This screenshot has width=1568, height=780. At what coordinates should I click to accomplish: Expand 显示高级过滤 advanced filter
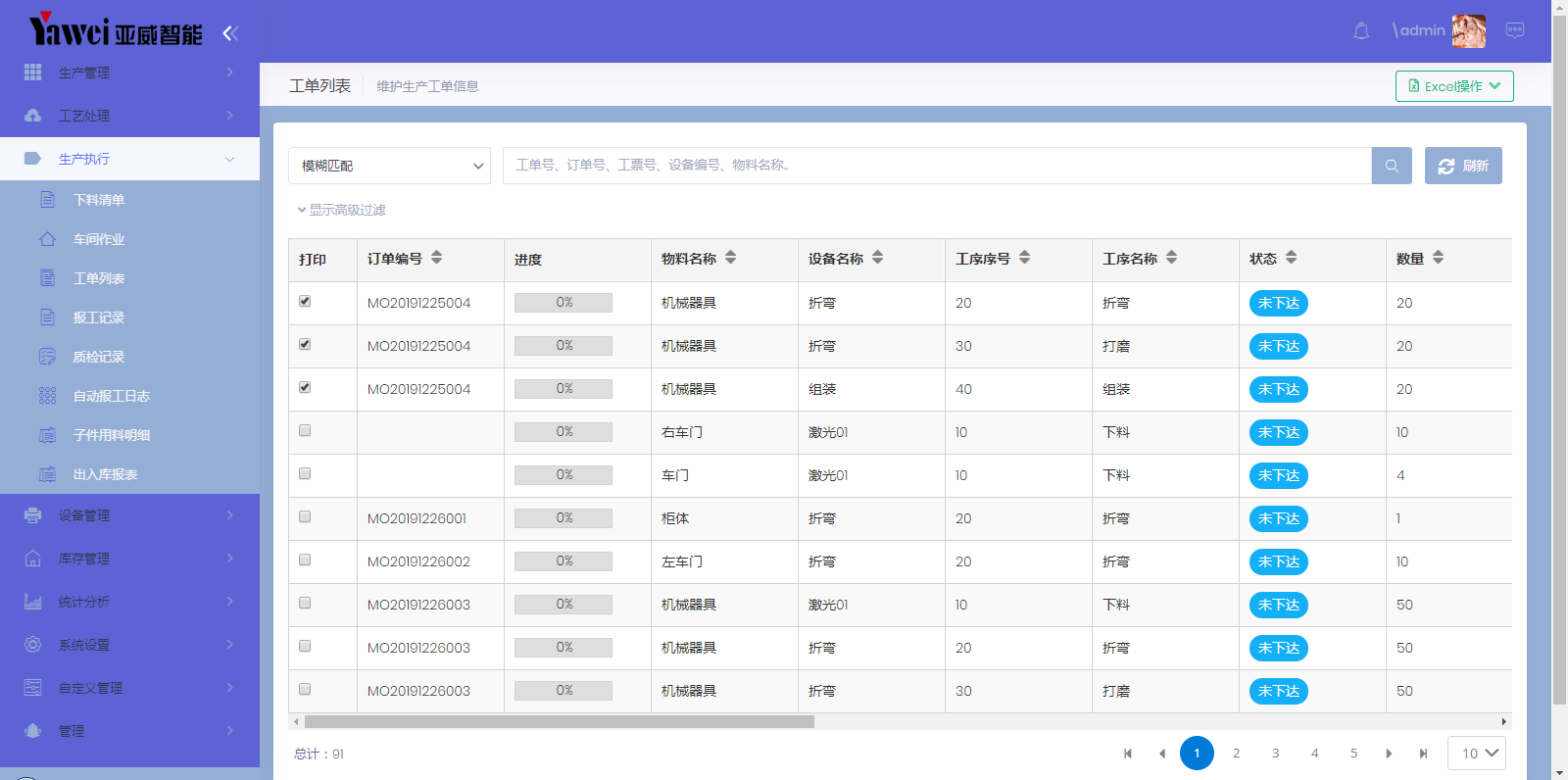341,210
